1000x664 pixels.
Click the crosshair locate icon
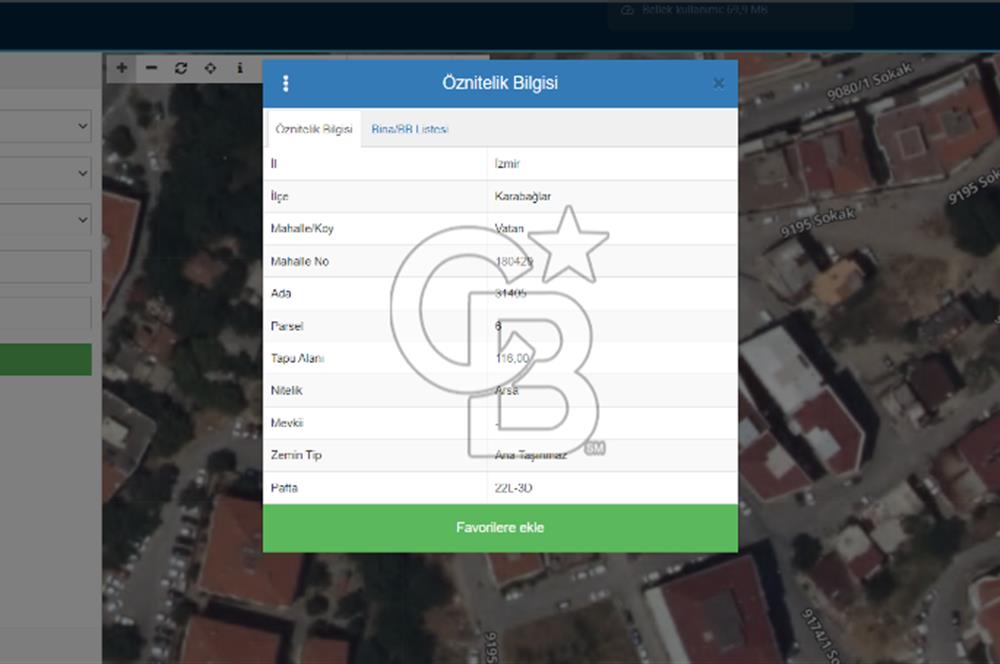click(210, 68)
